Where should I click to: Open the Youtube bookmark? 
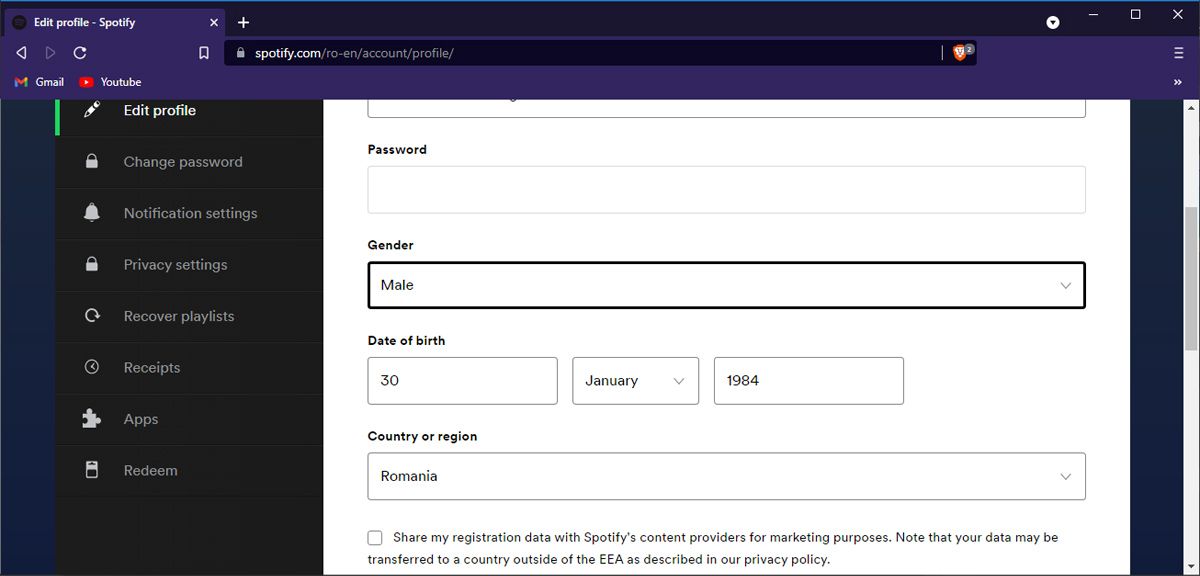click(110, 82)
